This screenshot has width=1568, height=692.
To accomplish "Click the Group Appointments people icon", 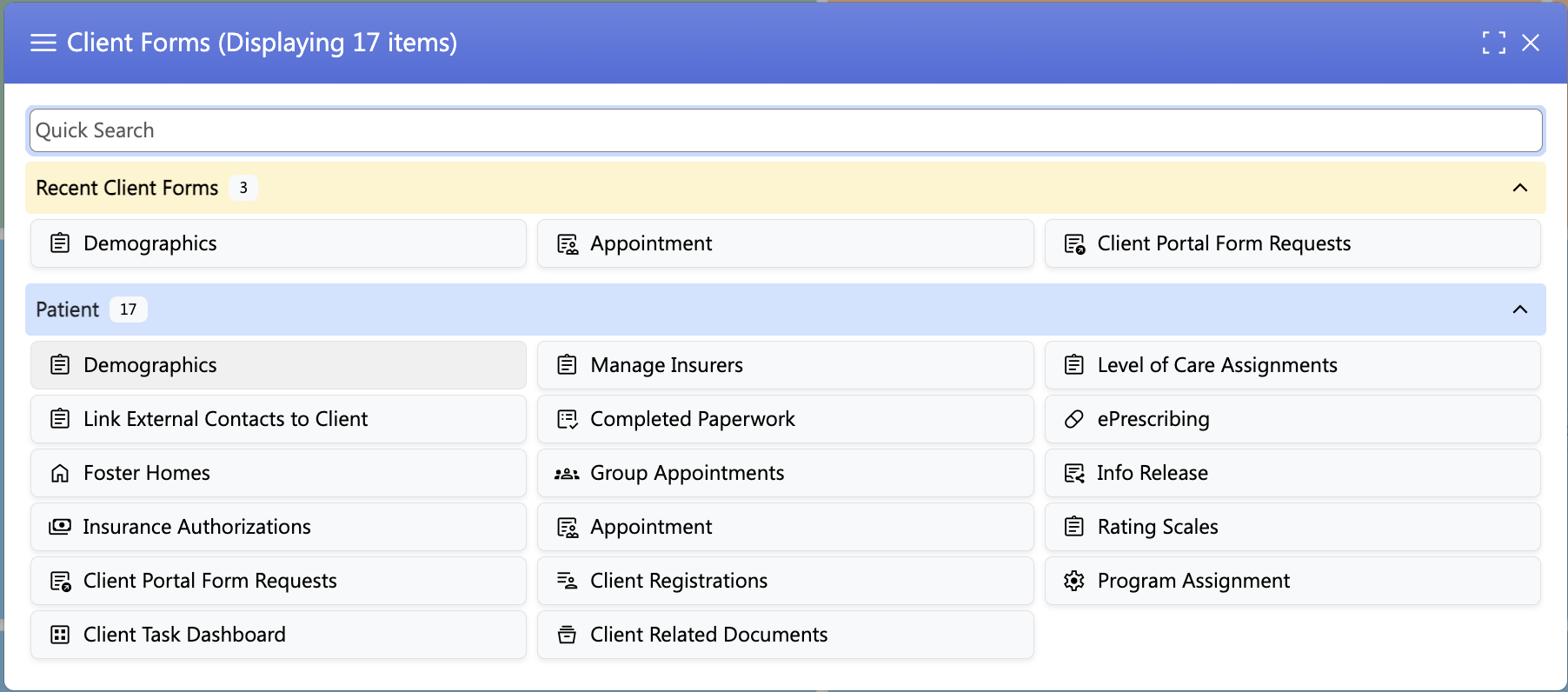I will (567, 474).
